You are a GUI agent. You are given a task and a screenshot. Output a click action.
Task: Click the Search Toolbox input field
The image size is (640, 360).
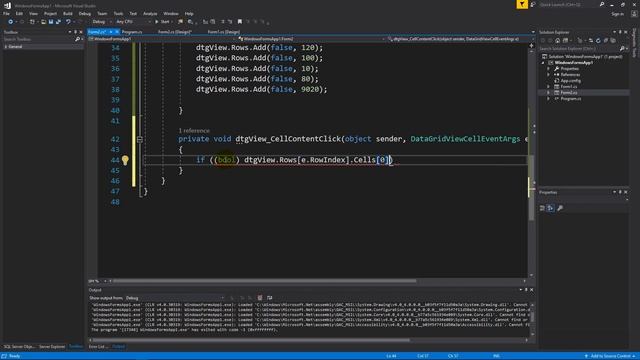[38, 39]
